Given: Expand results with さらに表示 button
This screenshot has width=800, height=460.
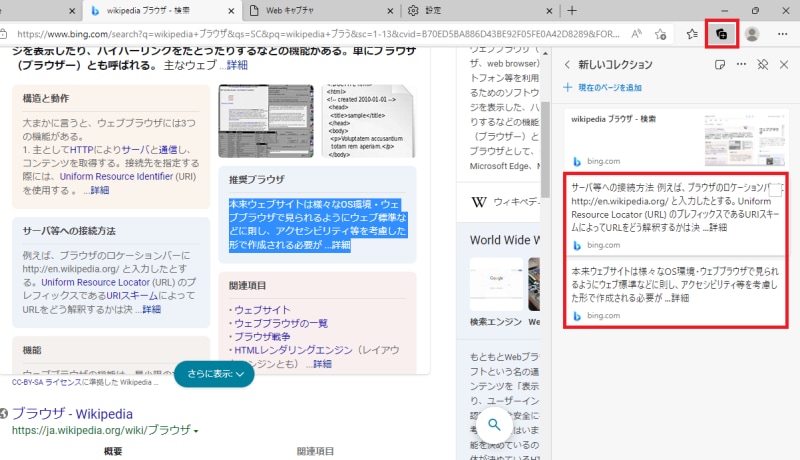Looking at the screenshot, I should tap(213, 374).
